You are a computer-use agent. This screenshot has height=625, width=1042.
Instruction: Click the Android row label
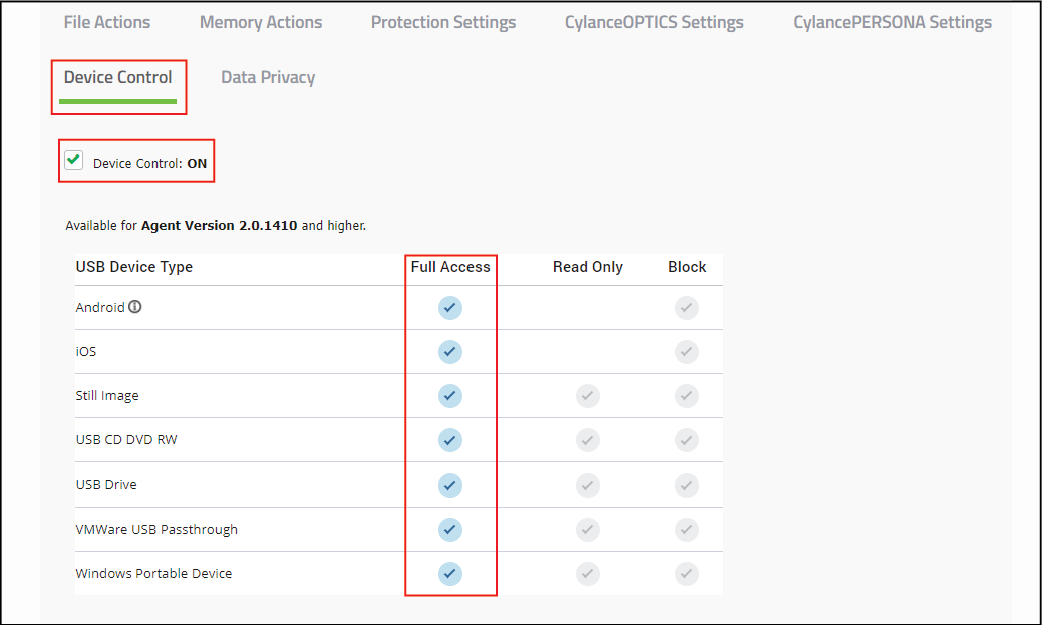point(100,307)
